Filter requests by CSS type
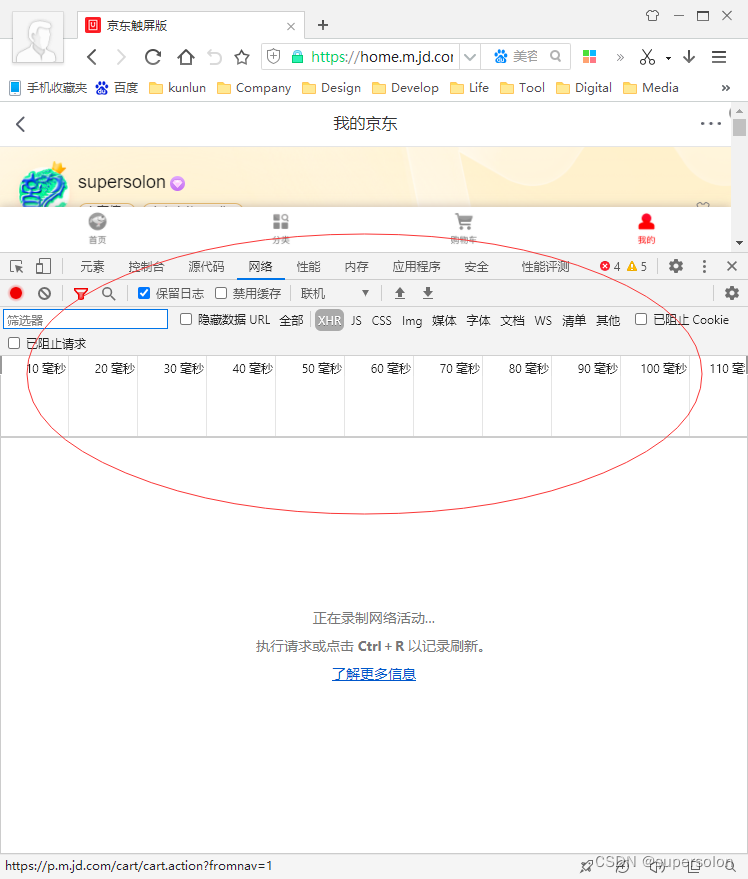The width and height of the screenshot is (748, 879). (381, 321)
